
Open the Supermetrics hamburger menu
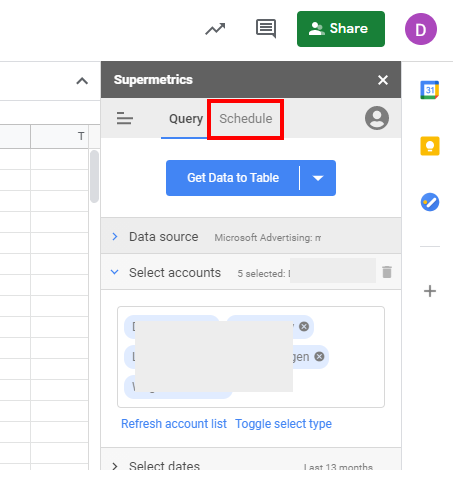[125, 118]
